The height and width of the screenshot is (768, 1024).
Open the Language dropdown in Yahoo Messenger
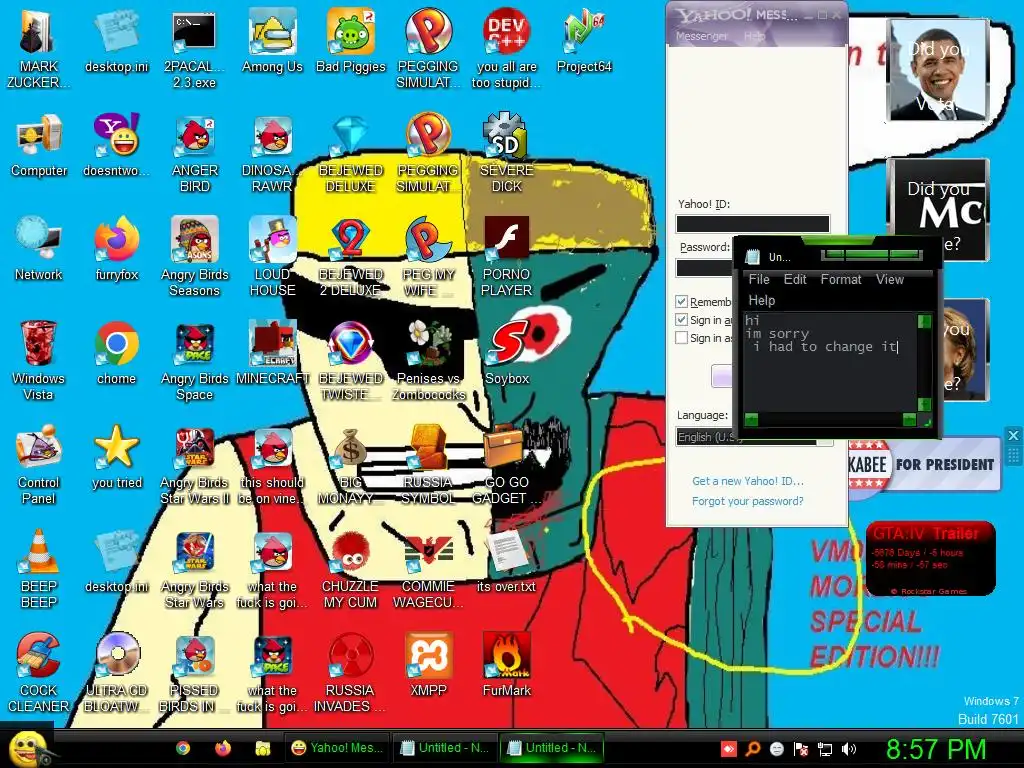[x=754, y=437]
